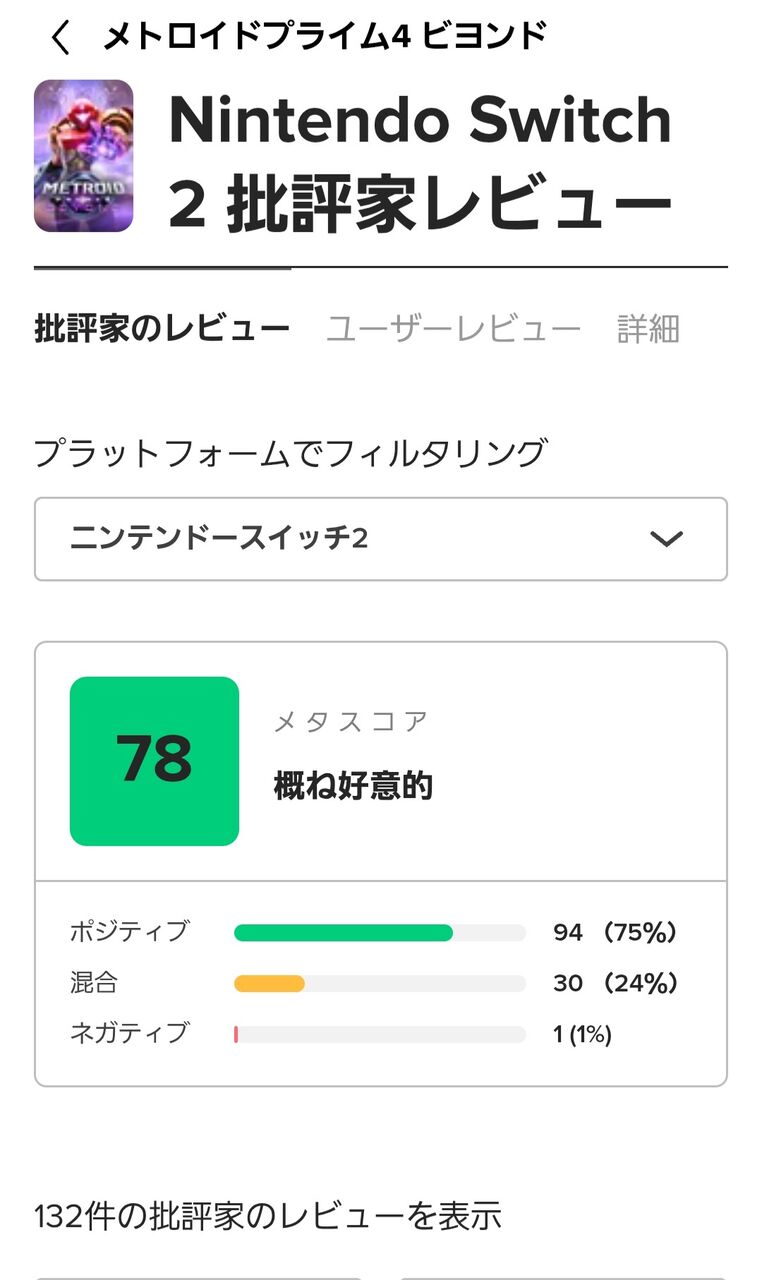The image size is (762, 1280).
Task: Select the 批評家のレビュー tab
Action: click(162, 328)
